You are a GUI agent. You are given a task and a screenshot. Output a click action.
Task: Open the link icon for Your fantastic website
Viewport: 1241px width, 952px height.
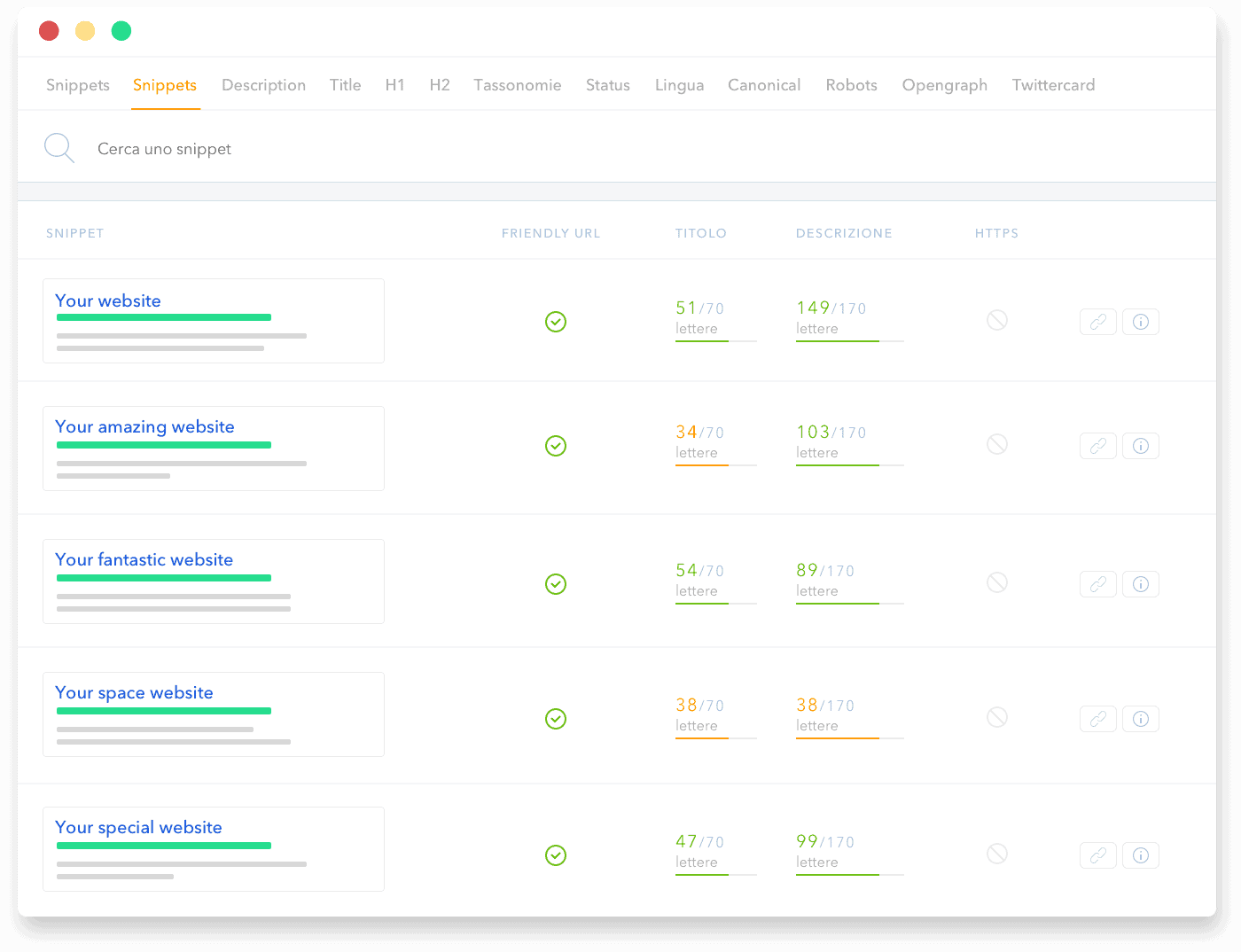1097,584
